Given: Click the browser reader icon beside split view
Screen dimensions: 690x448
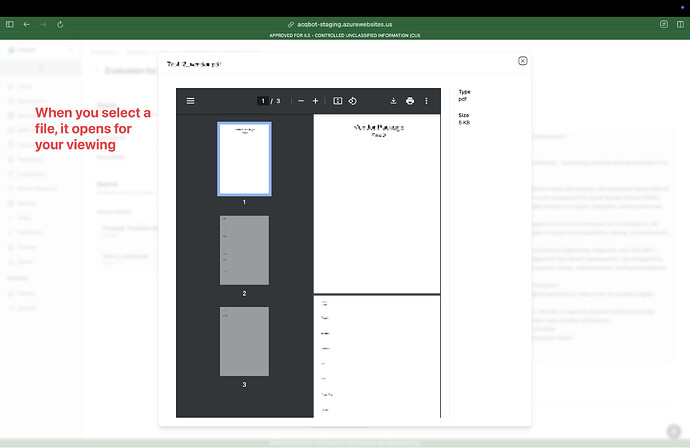Looking at the screenshot, I should pyautogui.click(x=664, y=24).
